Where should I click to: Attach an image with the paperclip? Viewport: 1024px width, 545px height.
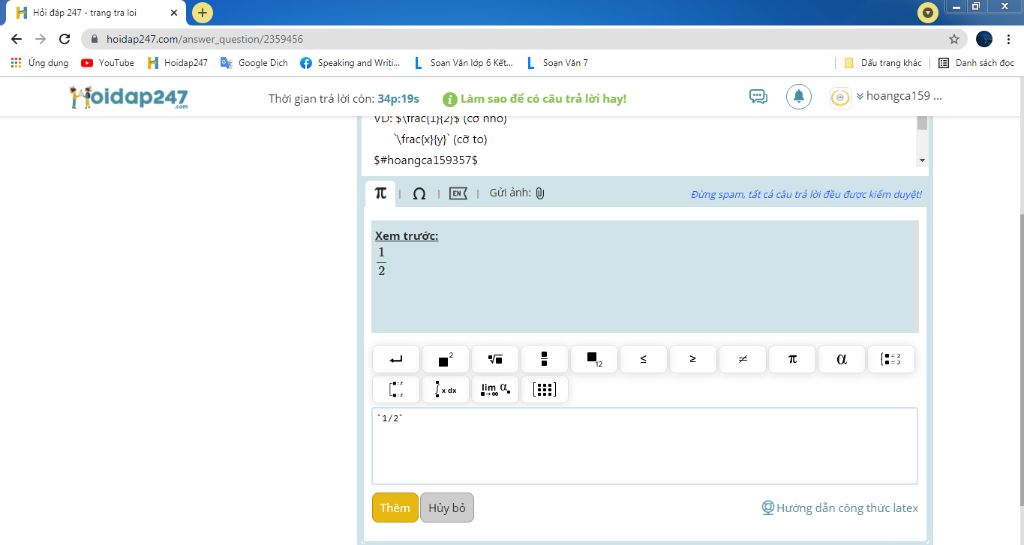tap(539, 193)
